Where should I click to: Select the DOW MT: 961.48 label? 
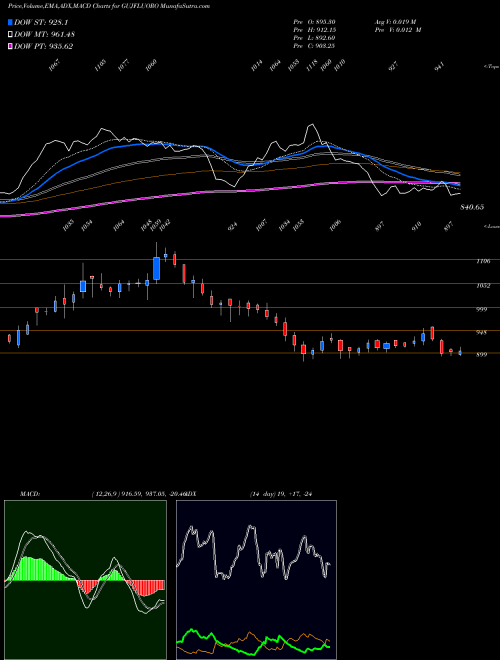coord(45,35)
